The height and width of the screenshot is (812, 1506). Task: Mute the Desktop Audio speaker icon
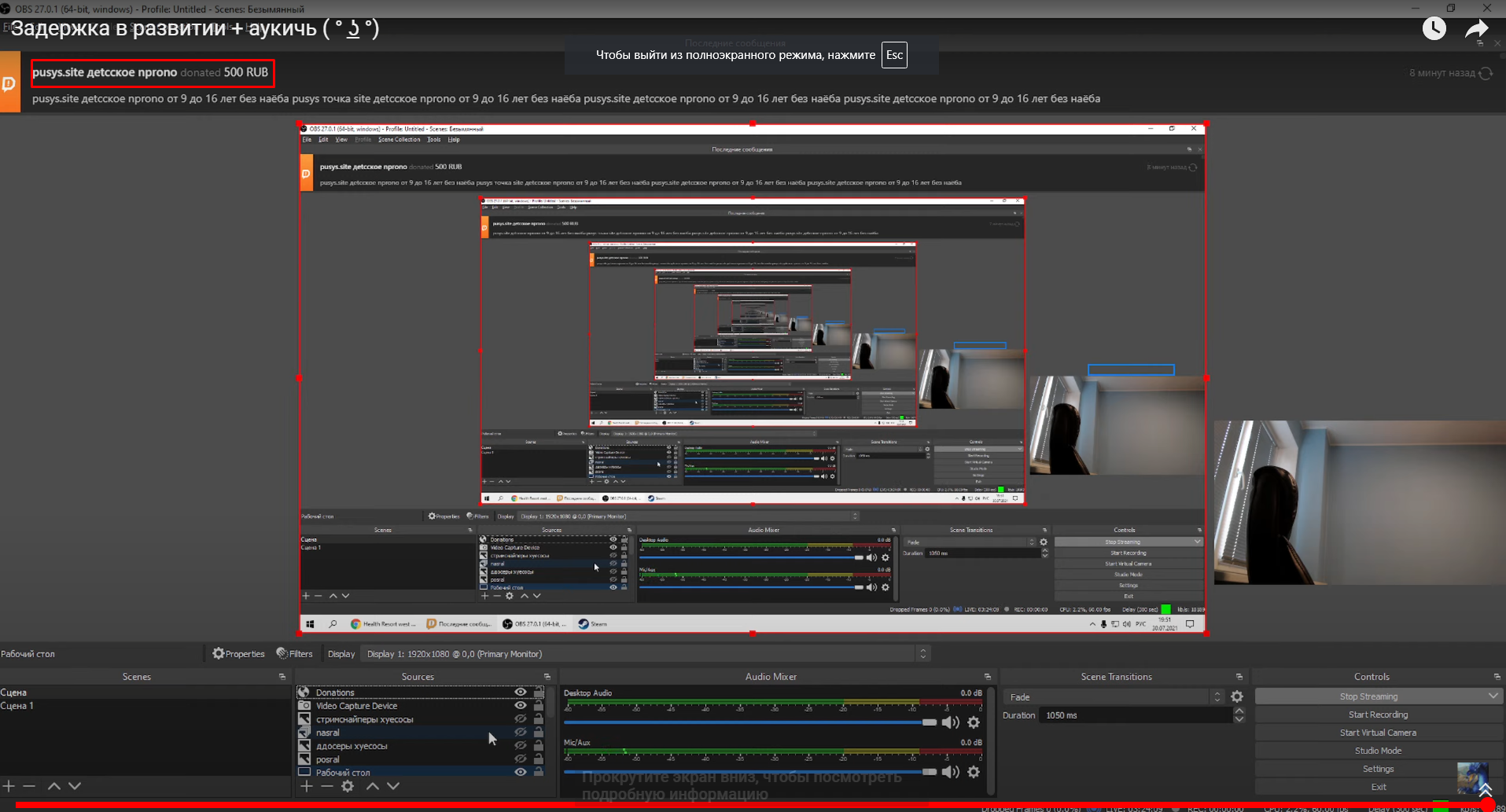pyautogui.click(x=950, y=722)
